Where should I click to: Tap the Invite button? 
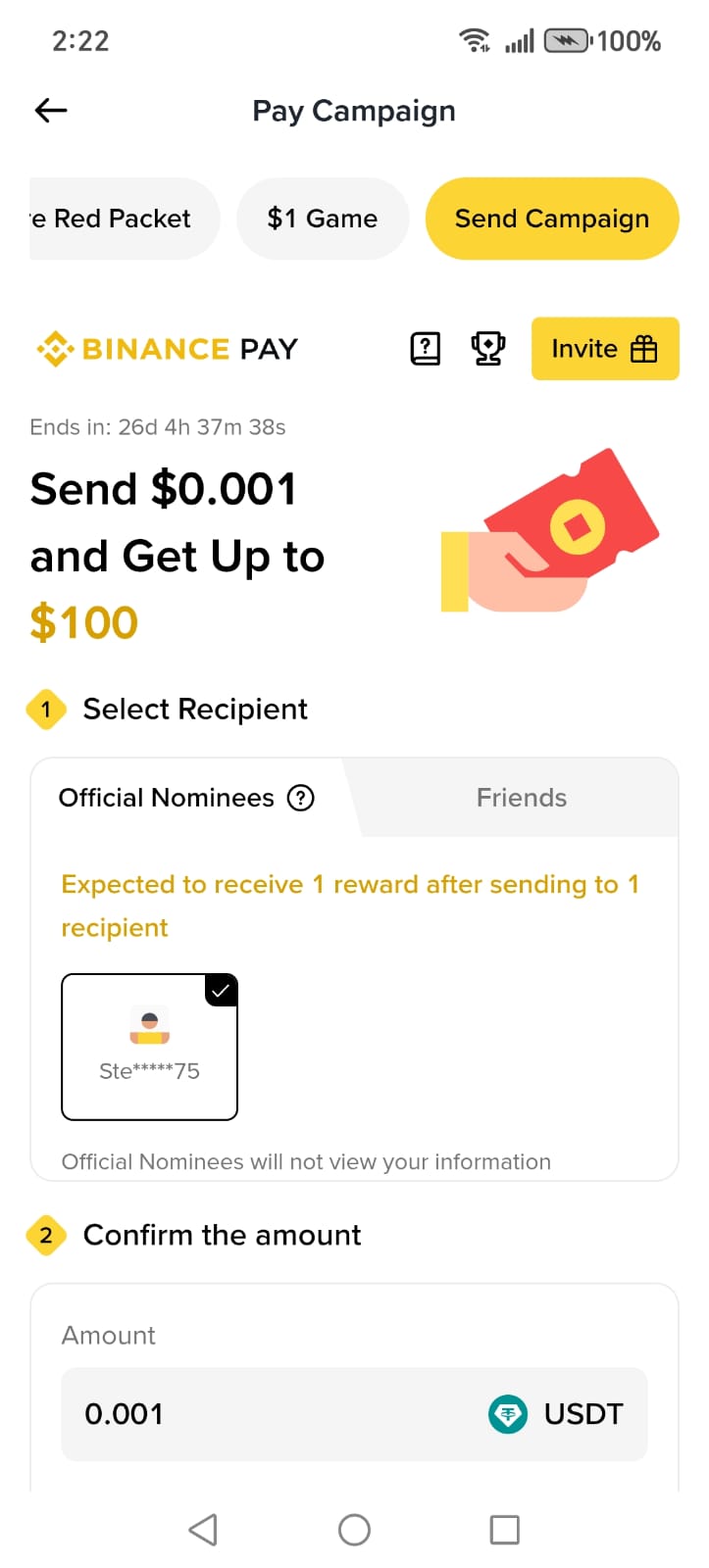coord(604,349)
